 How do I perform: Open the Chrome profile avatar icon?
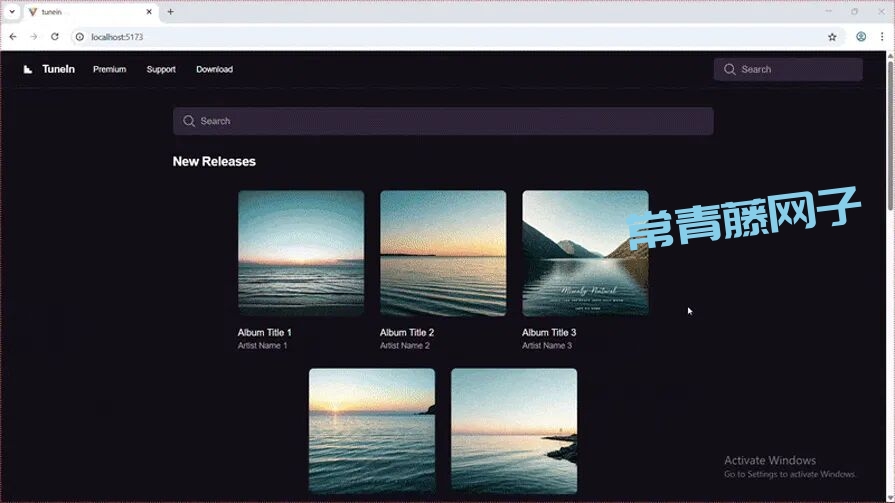[x=861, y=37]
